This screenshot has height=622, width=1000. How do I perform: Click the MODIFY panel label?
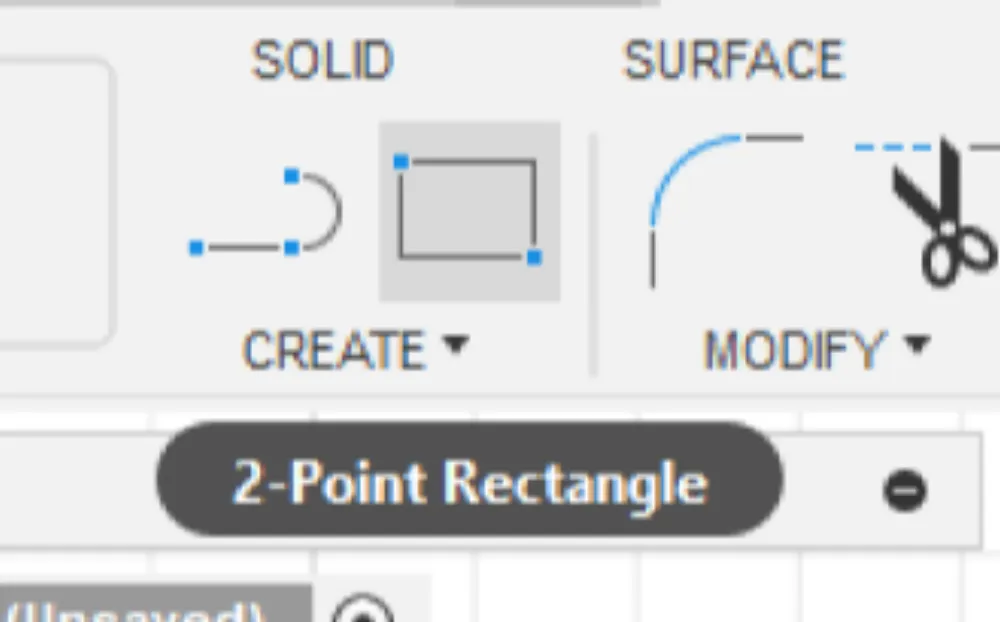[x=795, y=350]
